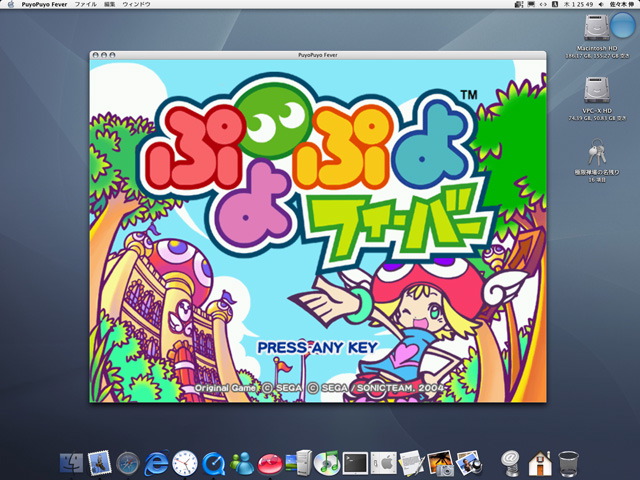Minimize the PuyoPuyo Fever window

point(104,55)
